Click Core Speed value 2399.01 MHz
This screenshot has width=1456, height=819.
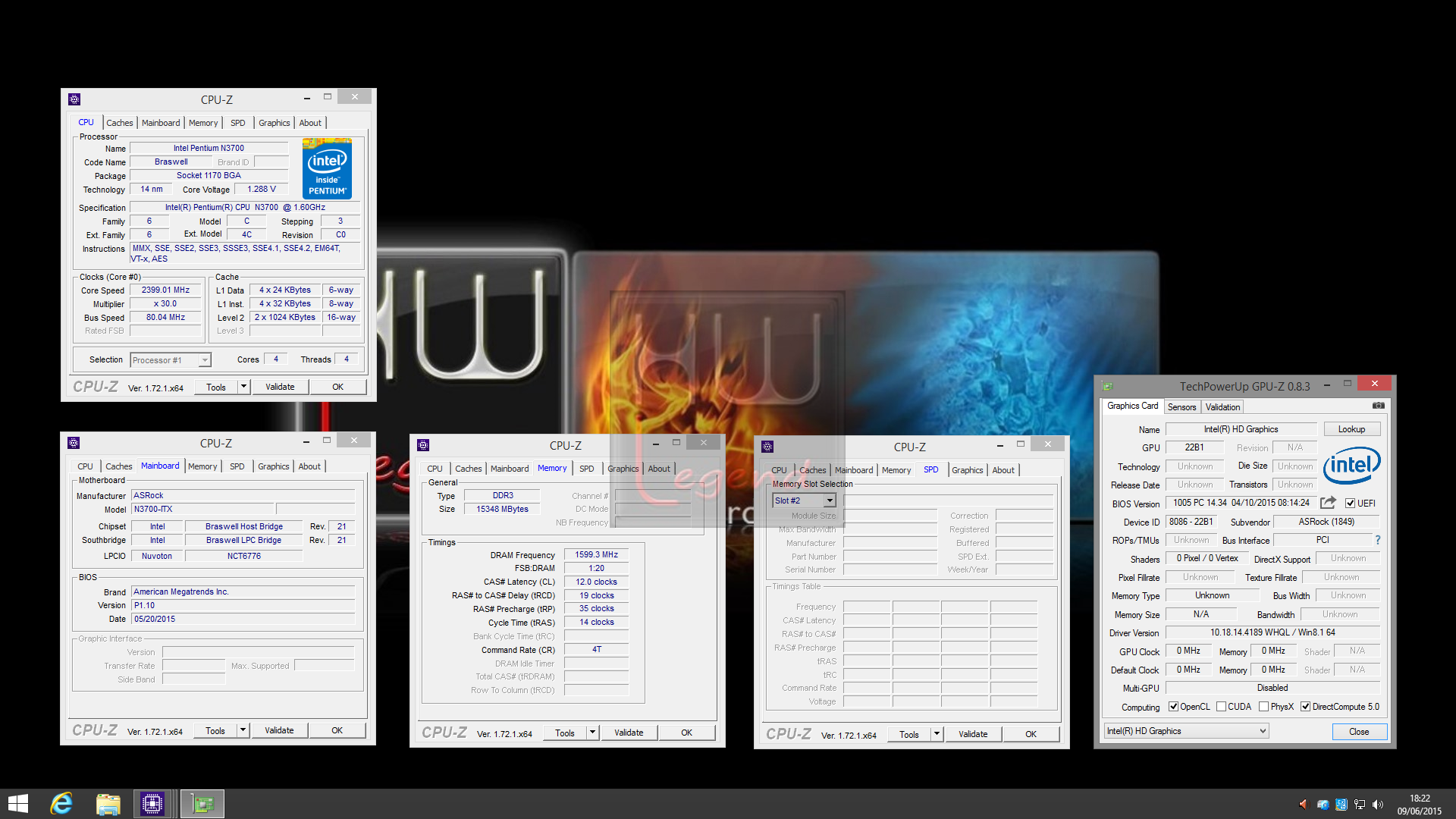click(165, 290)
